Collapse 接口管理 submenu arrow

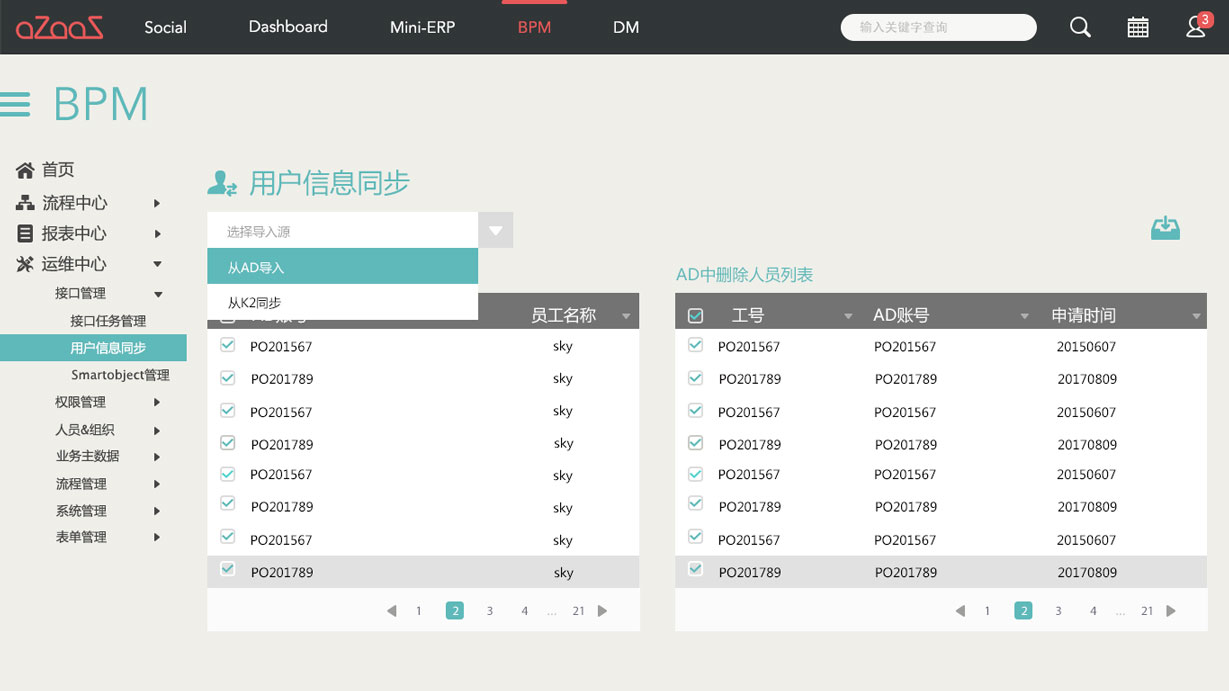coord(158,294)
